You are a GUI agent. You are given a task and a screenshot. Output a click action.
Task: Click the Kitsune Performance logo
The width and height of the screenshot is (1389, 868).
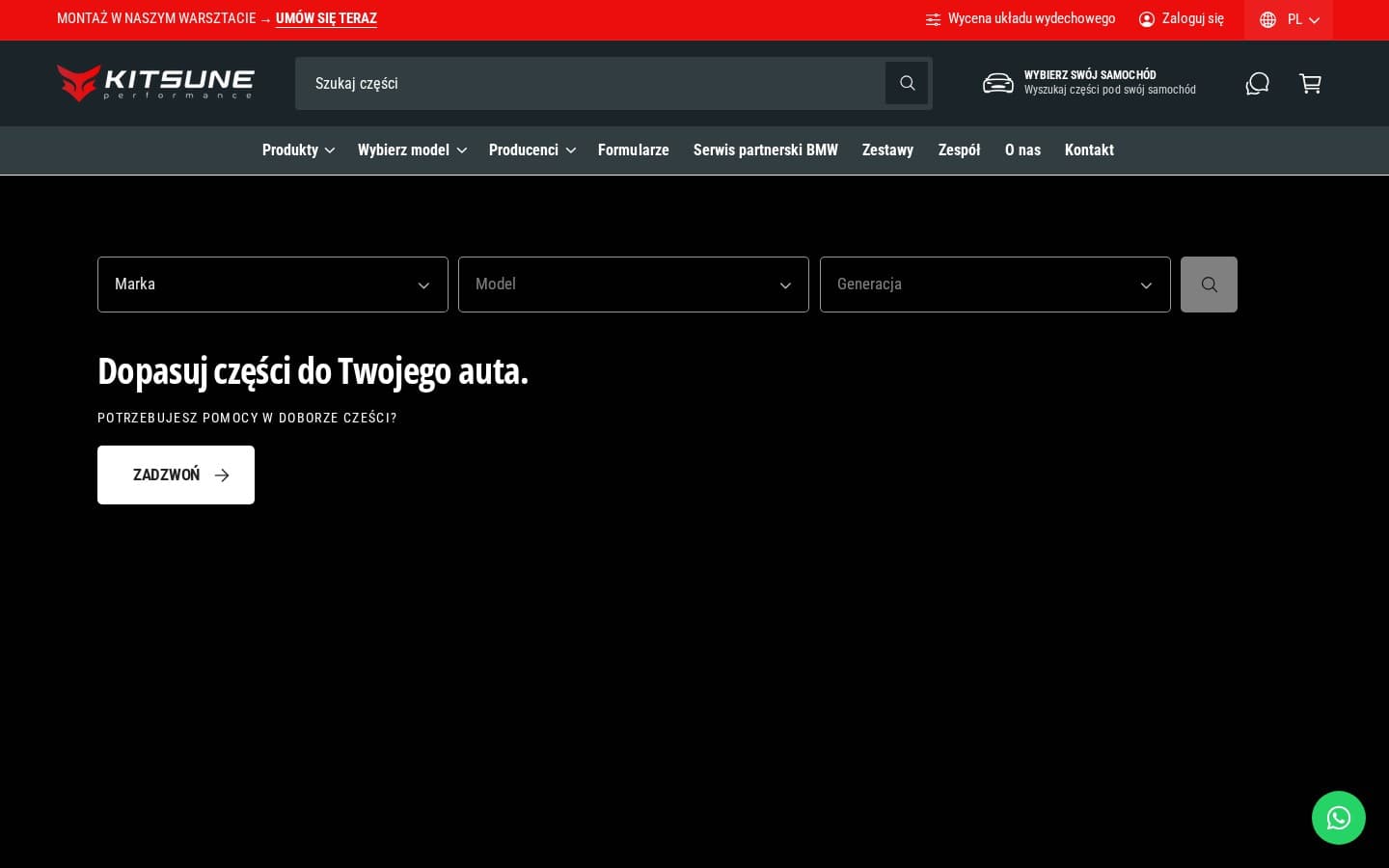[x=155, y=83]
